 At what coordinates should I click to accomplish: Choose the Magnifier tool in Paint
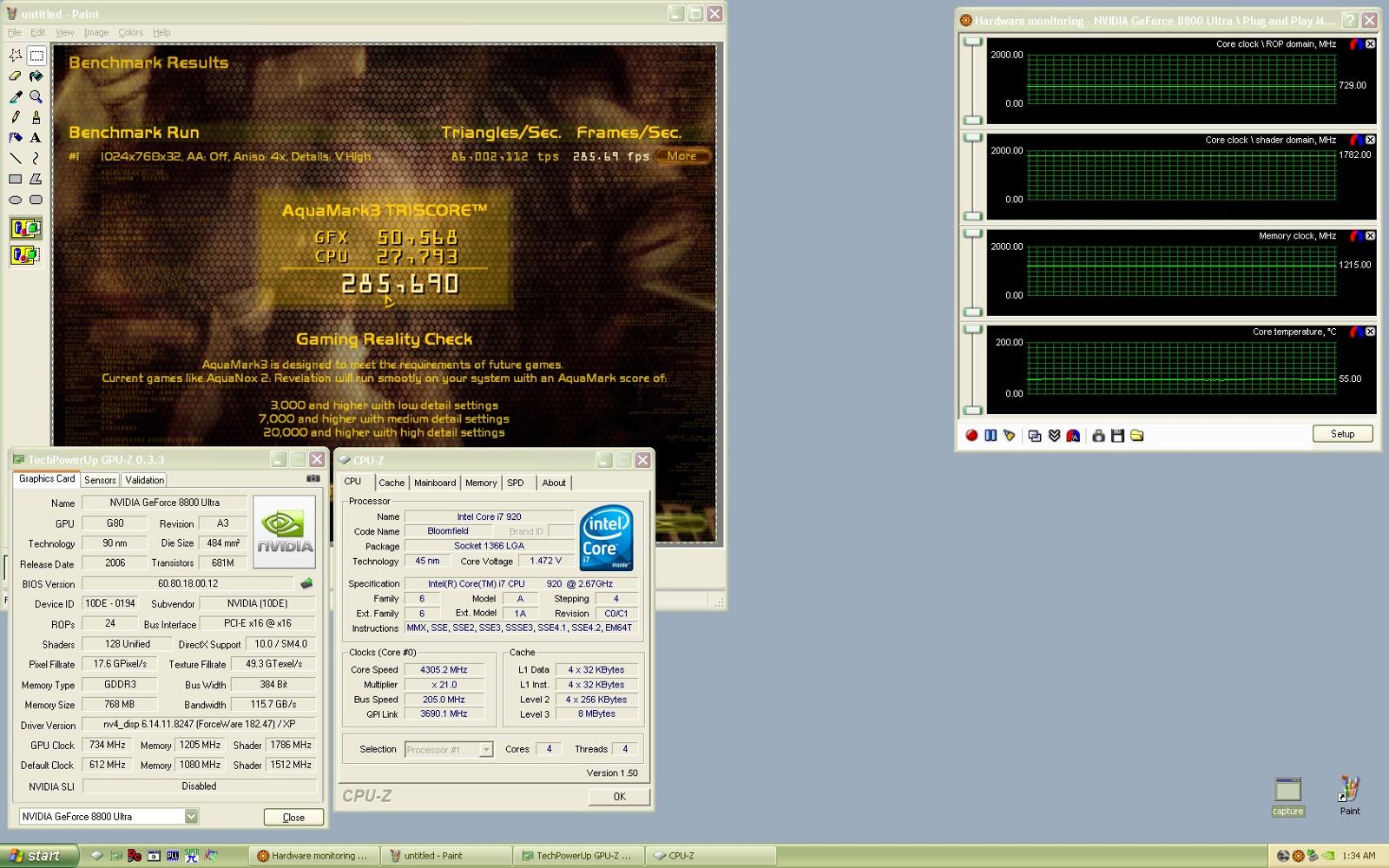36,96
